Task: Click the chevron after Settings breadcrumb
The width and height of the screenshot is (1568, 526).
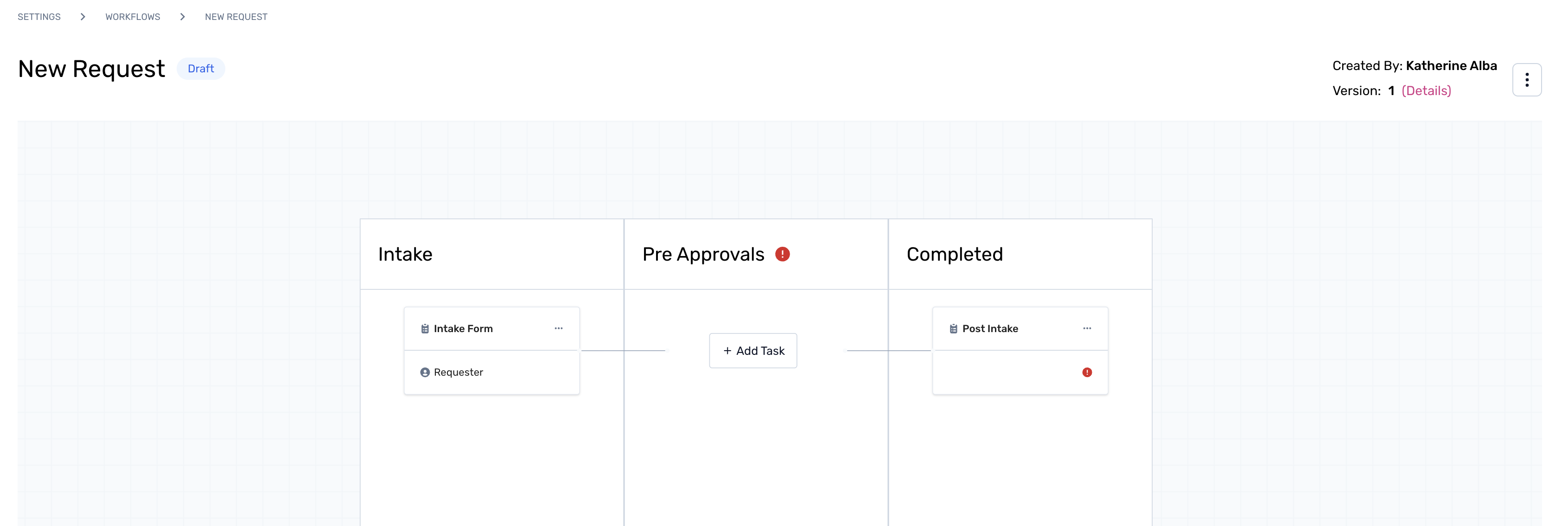Action: tap(83, 17)
